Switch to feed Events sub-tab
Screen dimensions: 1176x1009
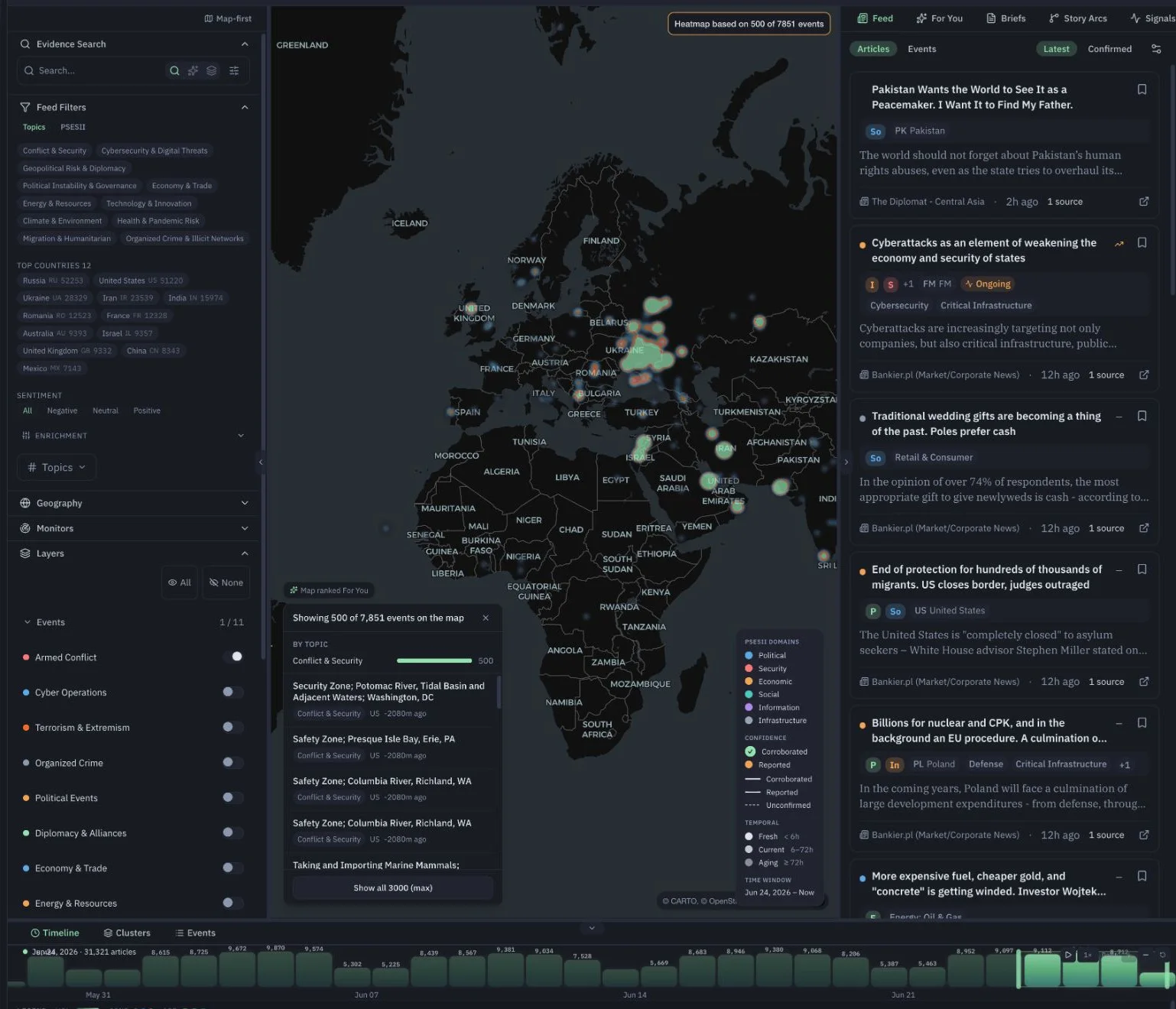[921, 49]
